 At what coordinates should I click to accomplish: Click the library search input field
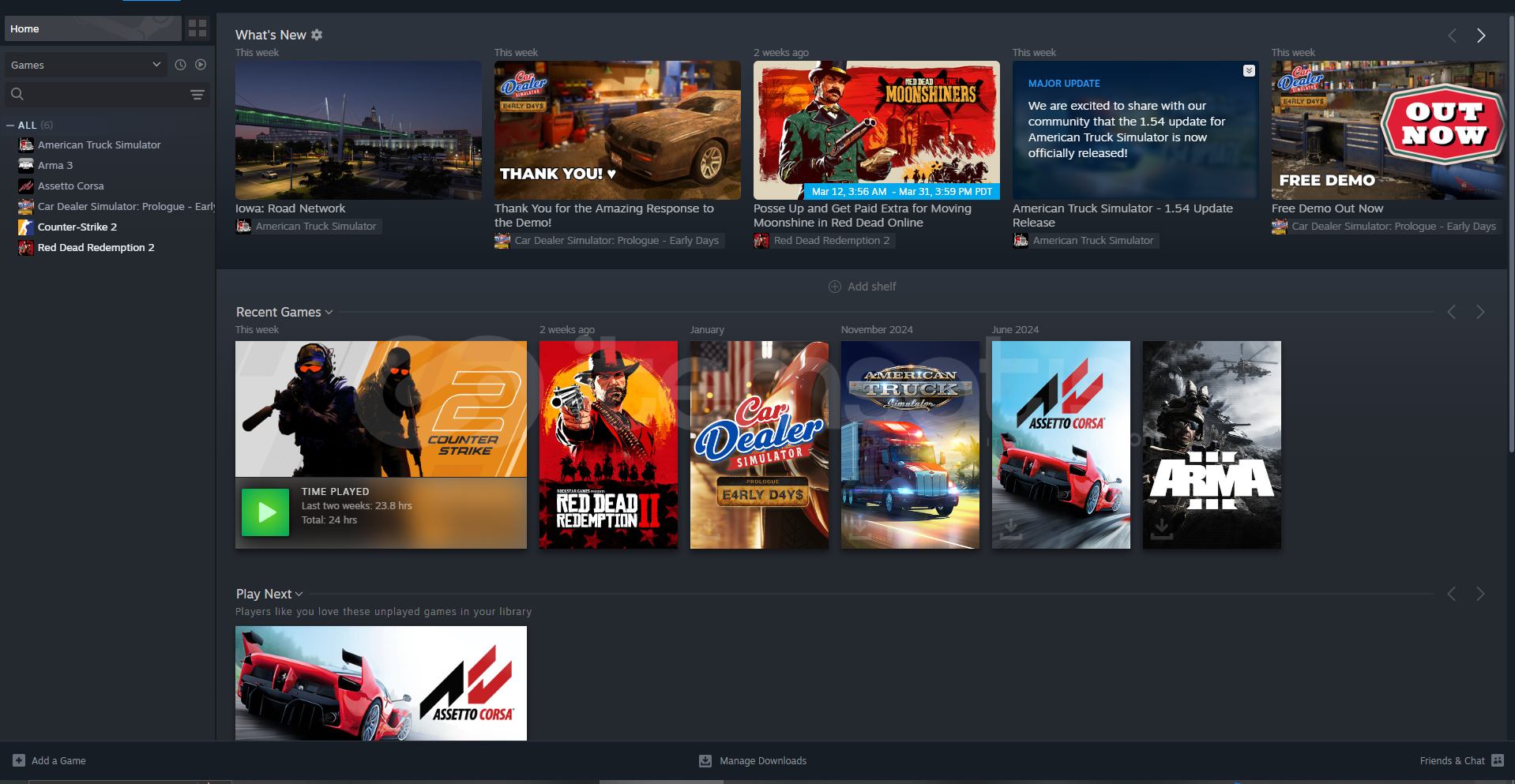[107, 94]
